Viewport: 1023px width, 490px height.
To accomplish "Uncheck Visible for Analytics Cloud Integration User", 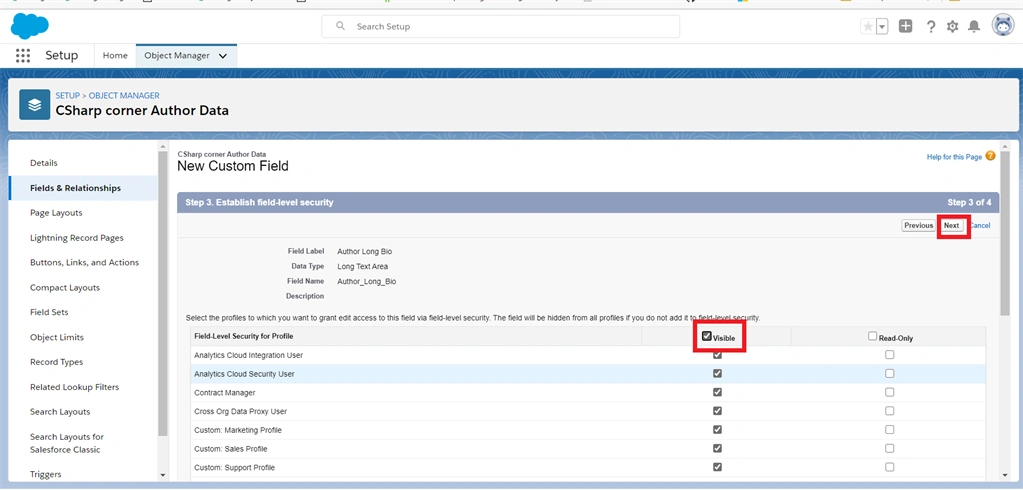I will click(x=718, y=355).
